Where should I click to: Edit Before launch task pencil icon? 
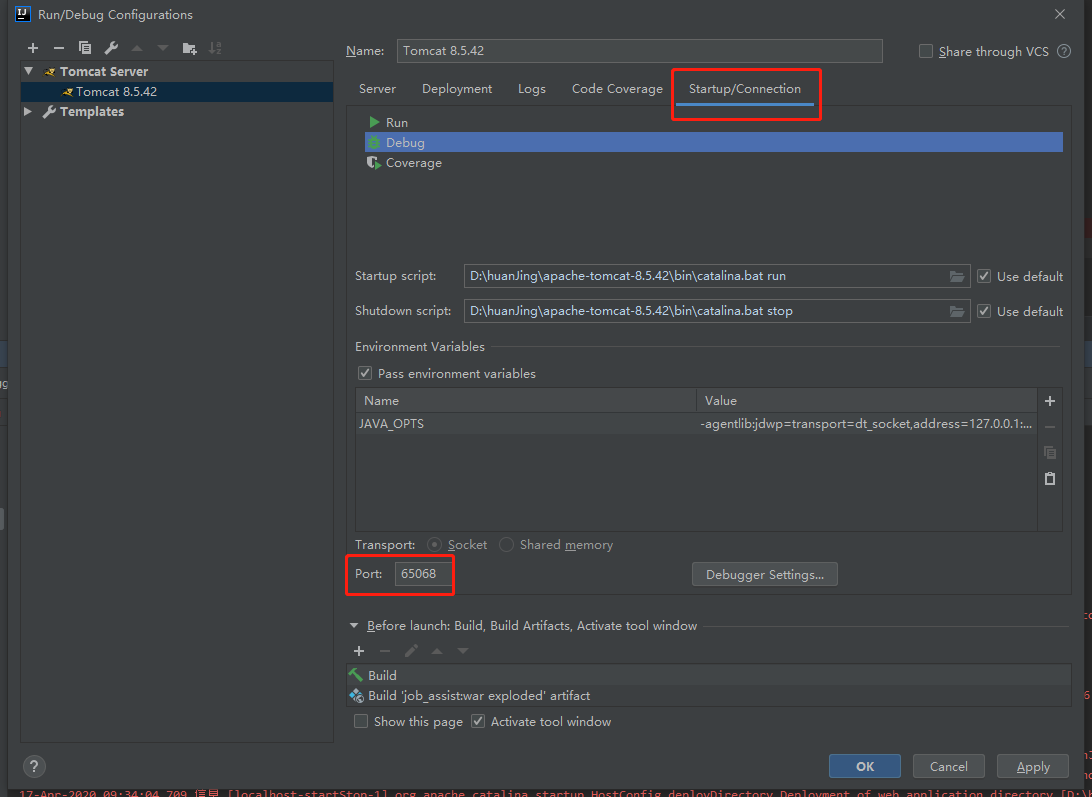click(411, 651)
